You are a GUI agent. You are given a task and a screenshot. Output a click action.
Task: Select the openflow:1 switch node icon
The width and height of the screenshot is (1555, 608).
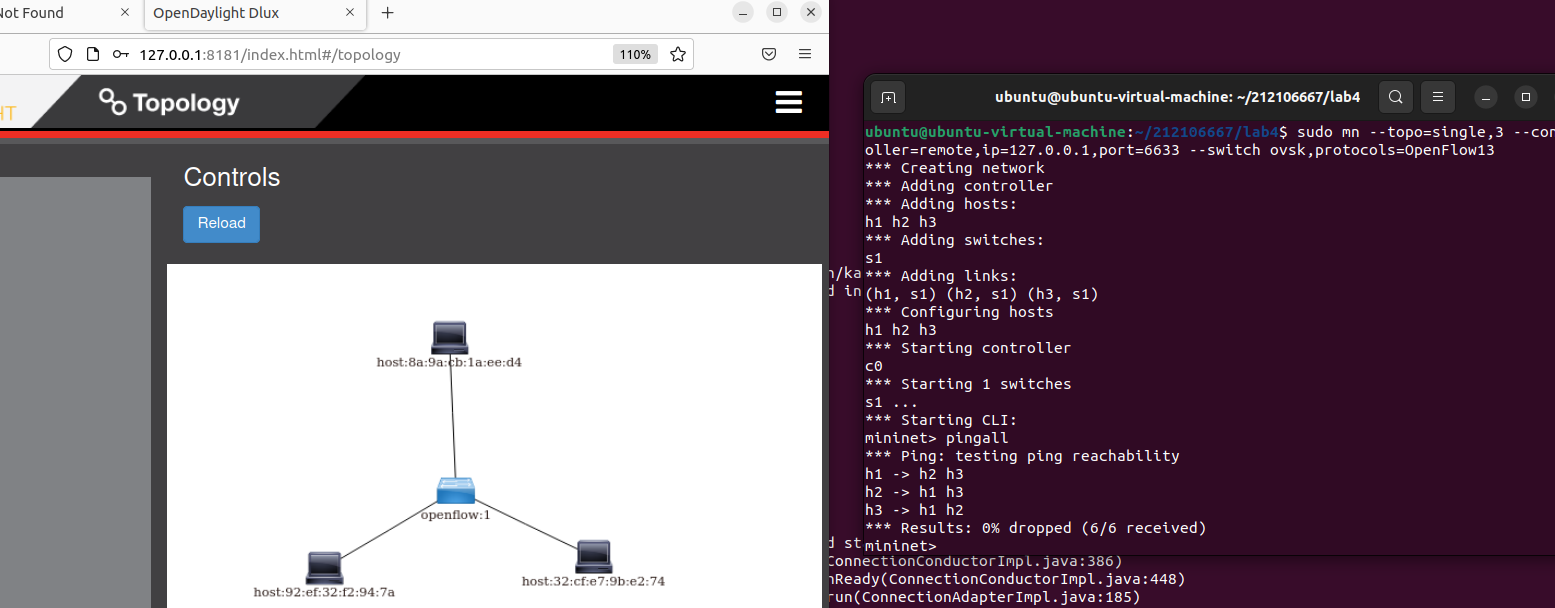[455, 492]
